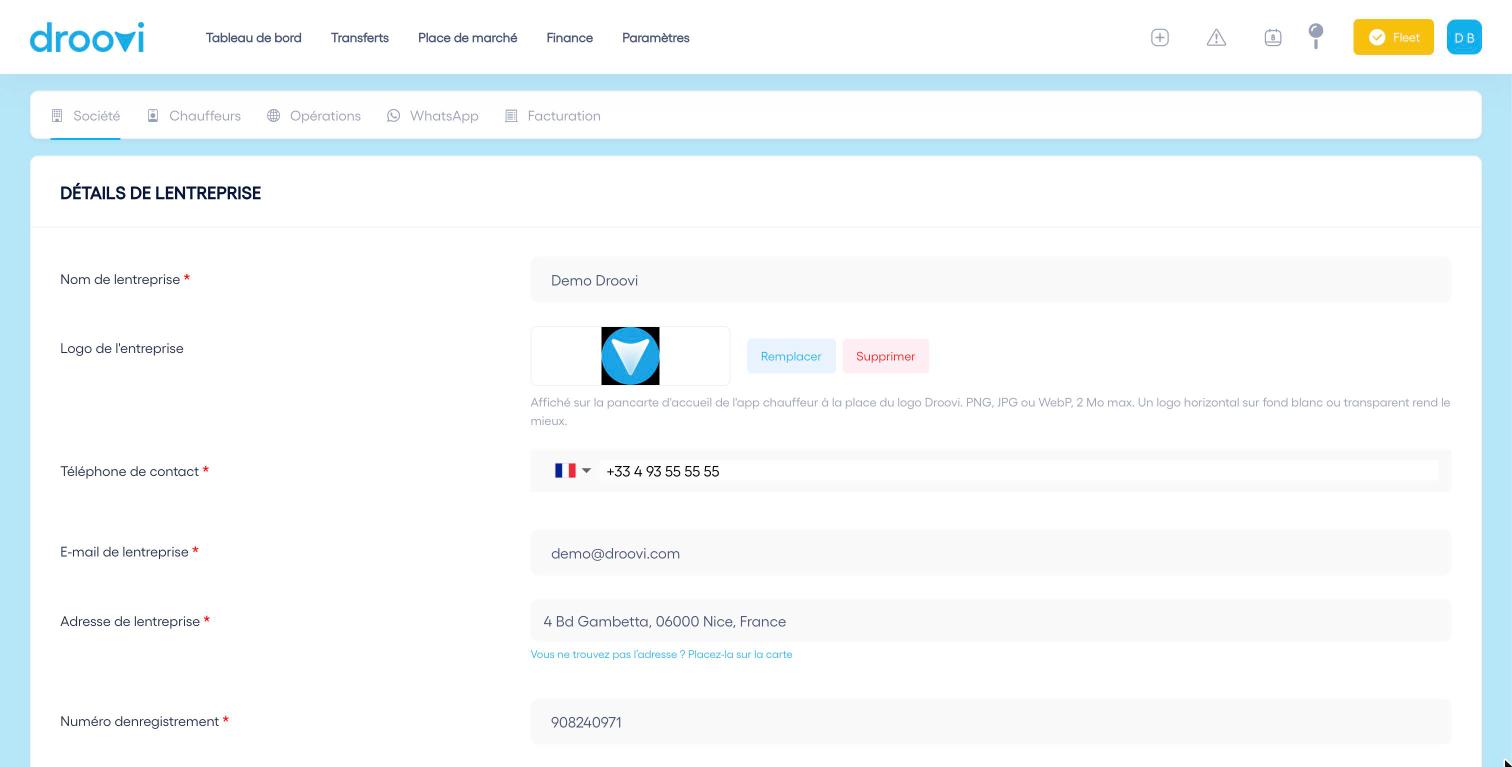Screen dimensions: 1512x767
Task: Click the French flag icon
Action: coord(565,470)
